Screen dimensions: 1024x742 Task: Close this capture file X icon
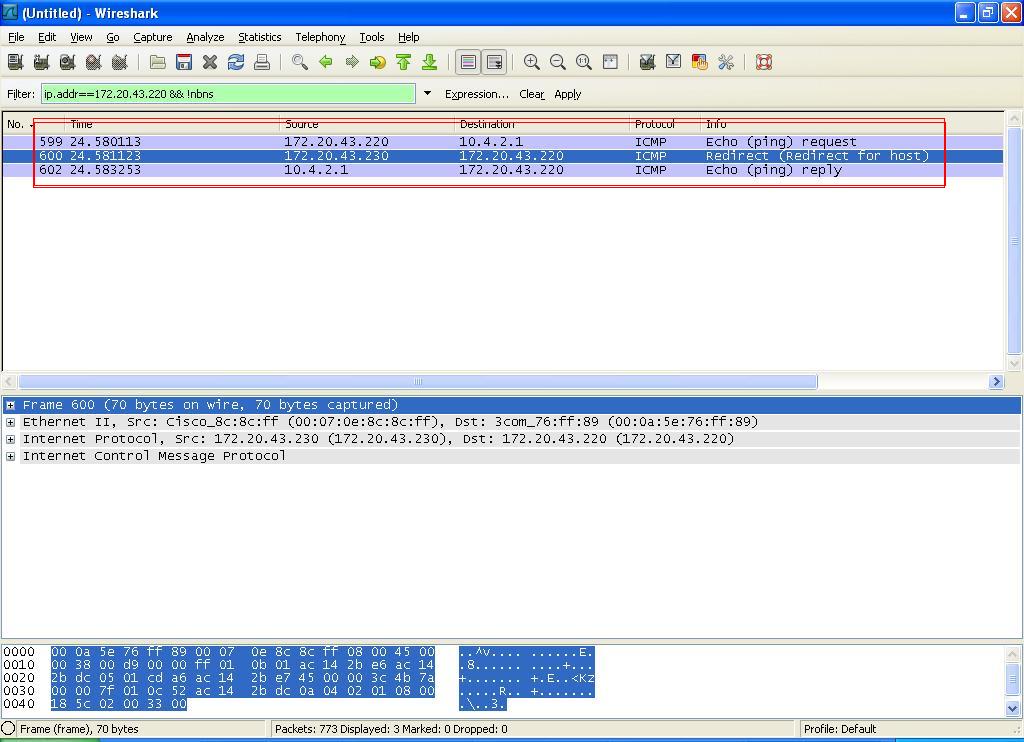pos(210,62)
